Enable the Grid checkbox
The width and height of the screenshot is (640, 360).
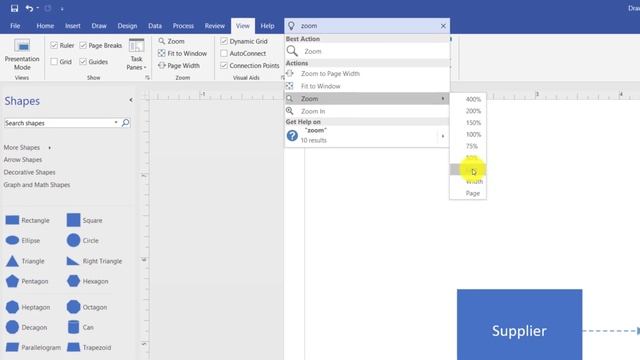click(54, 62)
